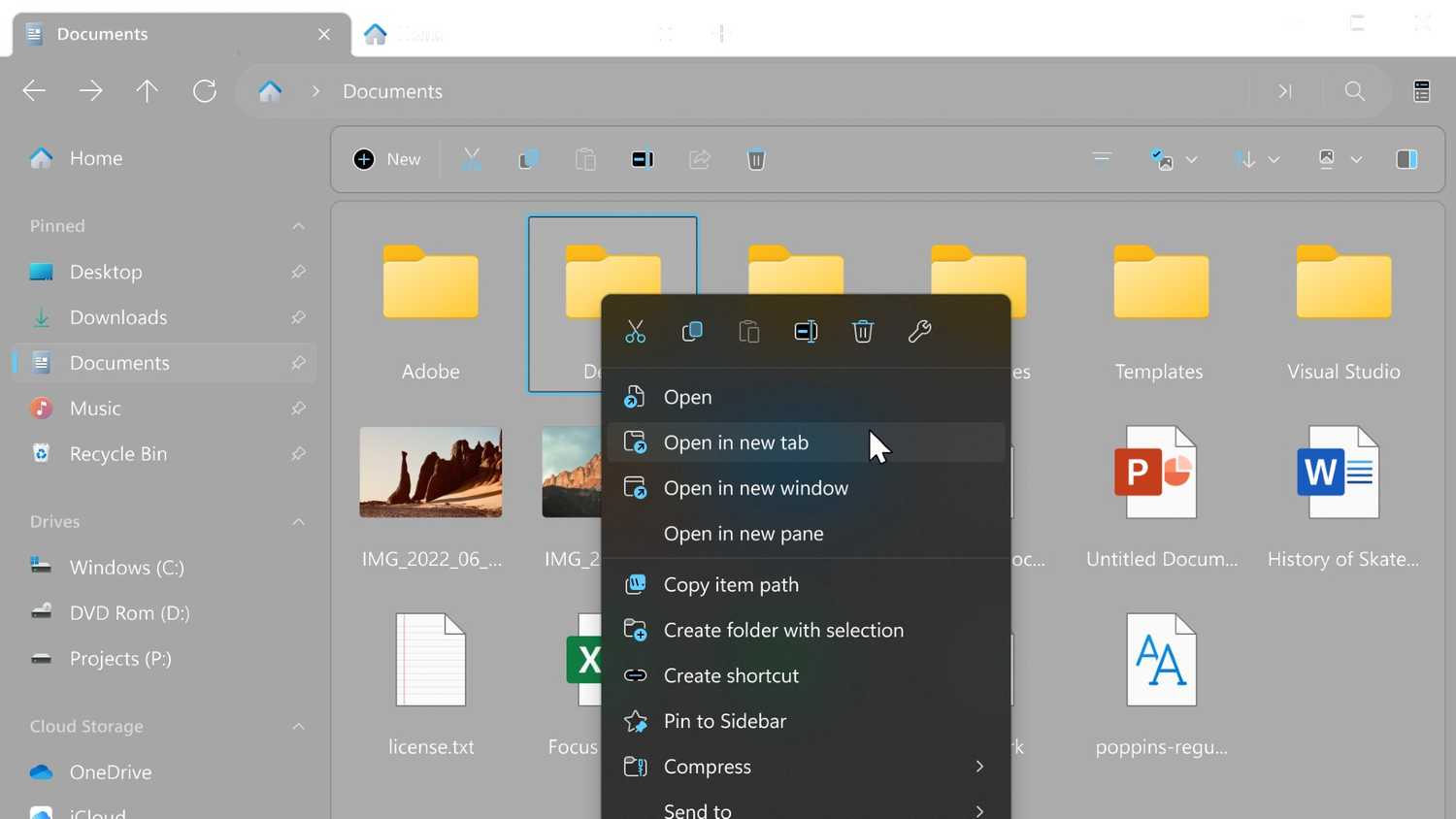Choose Open in new pane
This screenshot has height=819, width=1456.
click(x=806, y=534)
